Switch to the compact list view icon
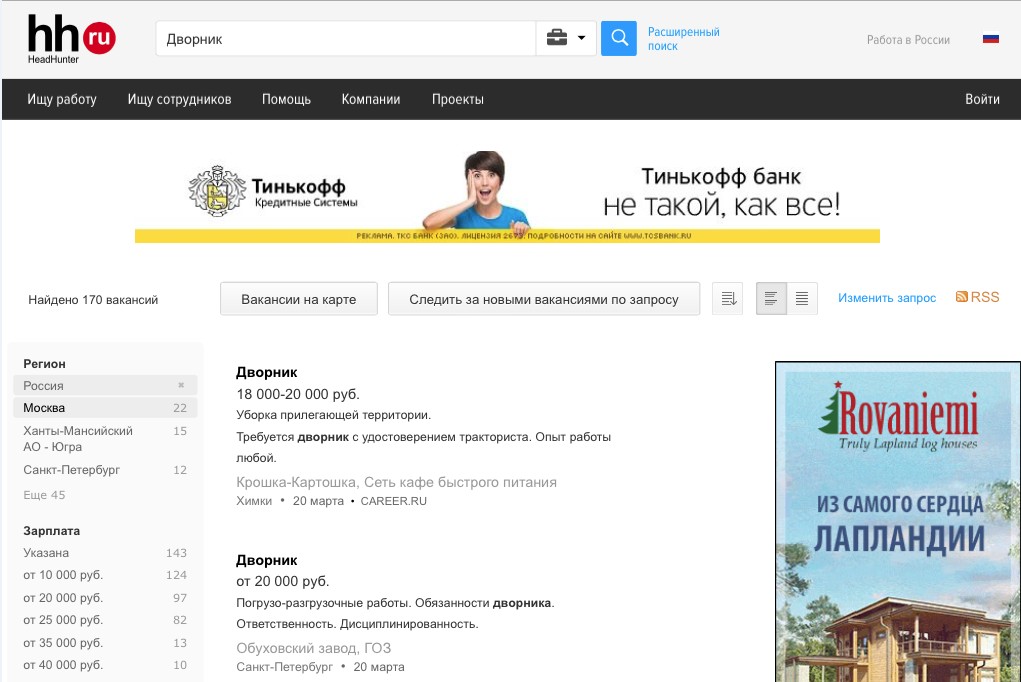1021x682 pixels. click(x=802, y=299)
